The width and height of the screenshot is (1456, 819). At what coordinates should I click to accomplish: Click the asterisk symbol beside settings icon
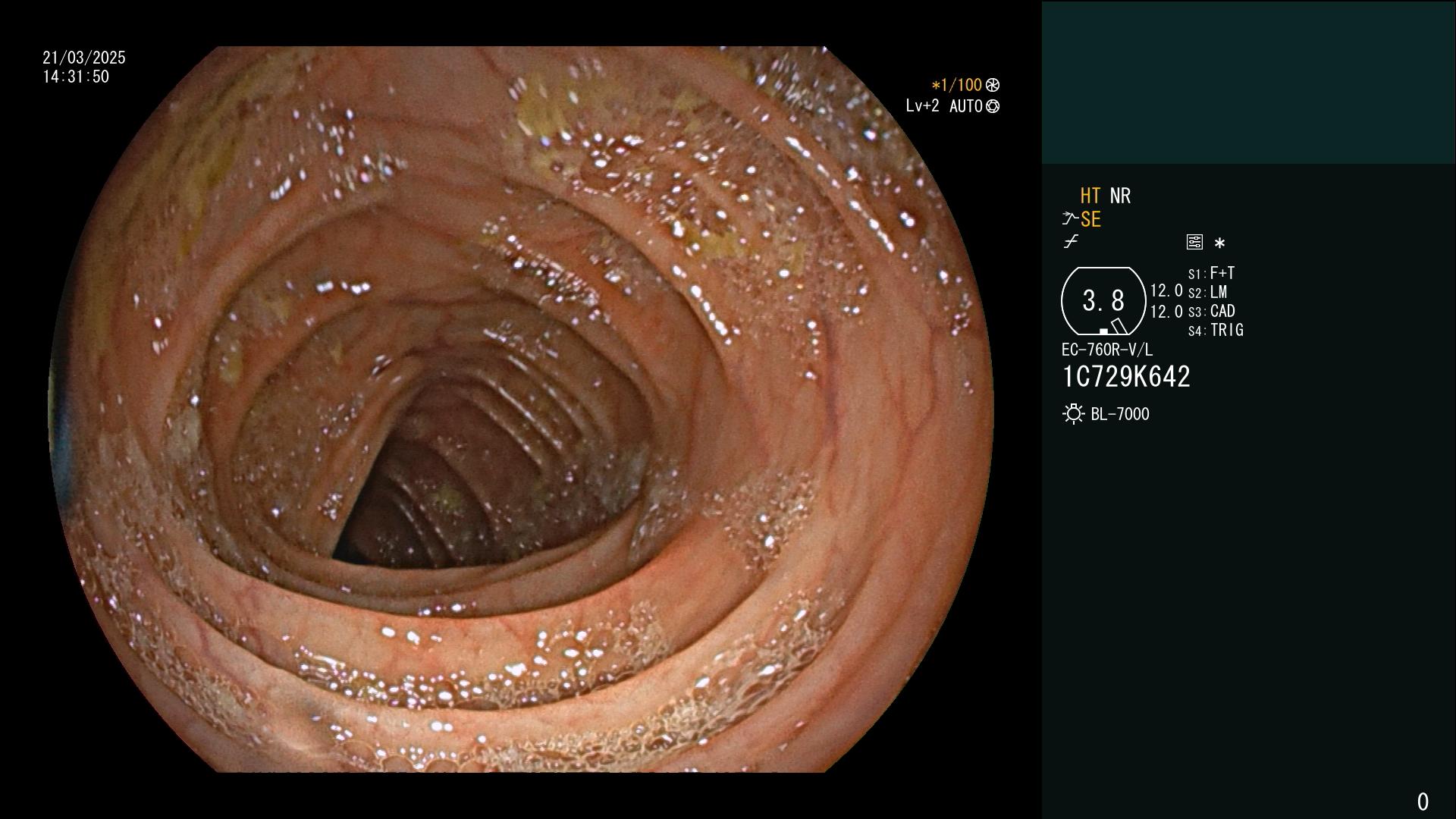tap(1219, 243)
